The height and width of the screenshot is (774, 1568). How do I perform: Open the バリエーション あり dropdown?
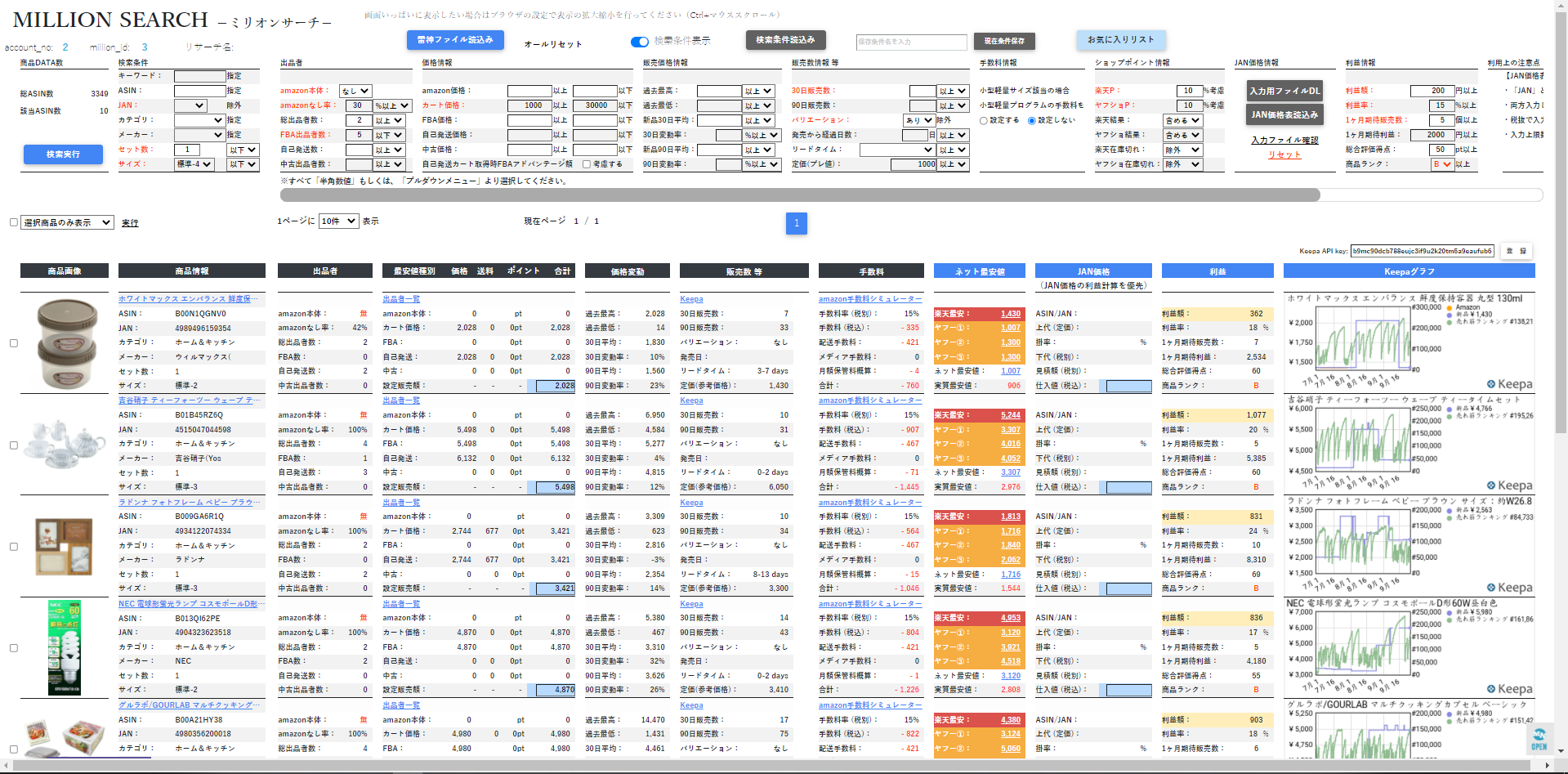(x=918, y=120)
